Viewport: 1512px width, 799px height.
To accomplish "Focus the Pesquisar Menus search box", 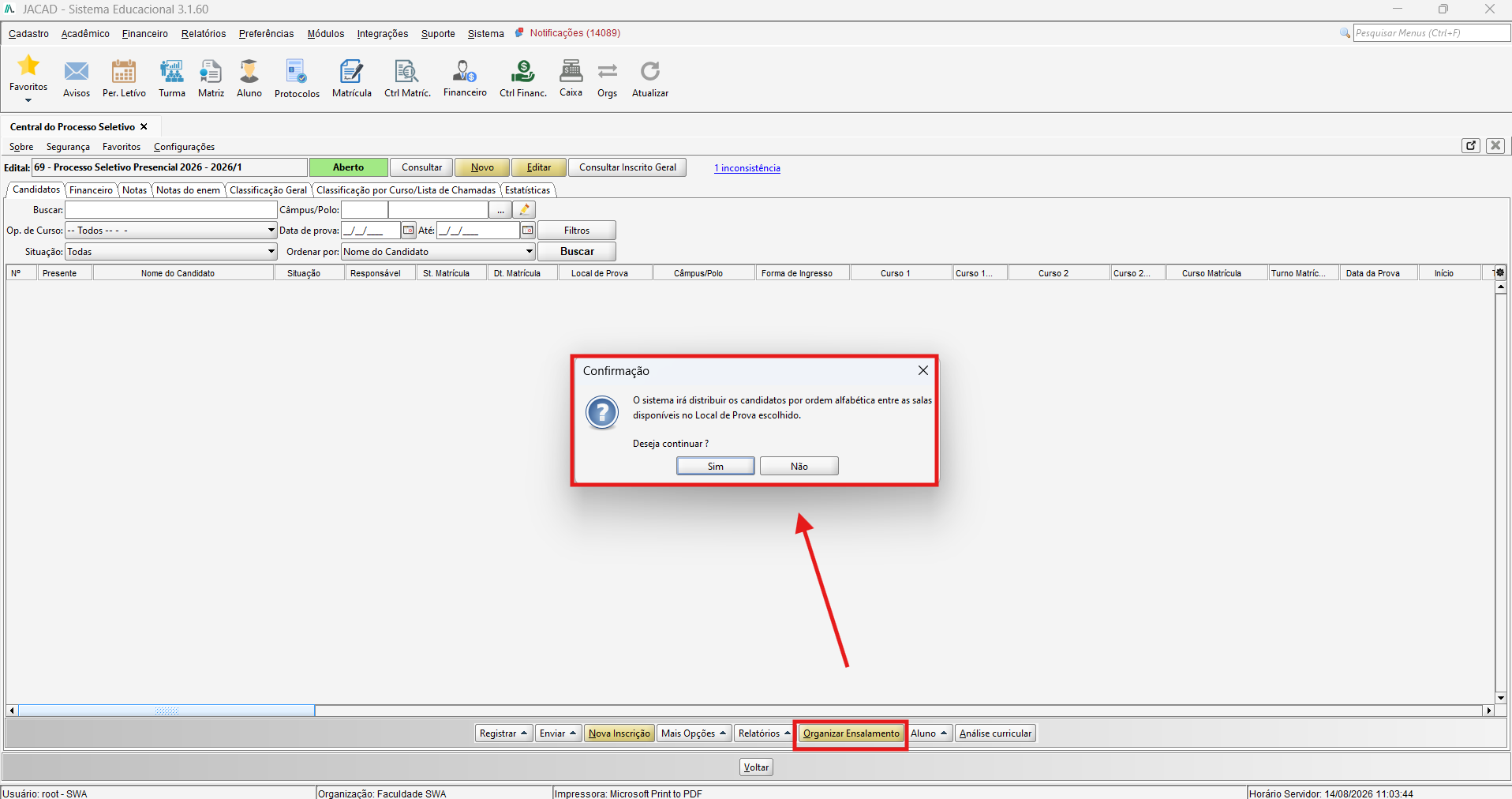I will point(1432,33).
